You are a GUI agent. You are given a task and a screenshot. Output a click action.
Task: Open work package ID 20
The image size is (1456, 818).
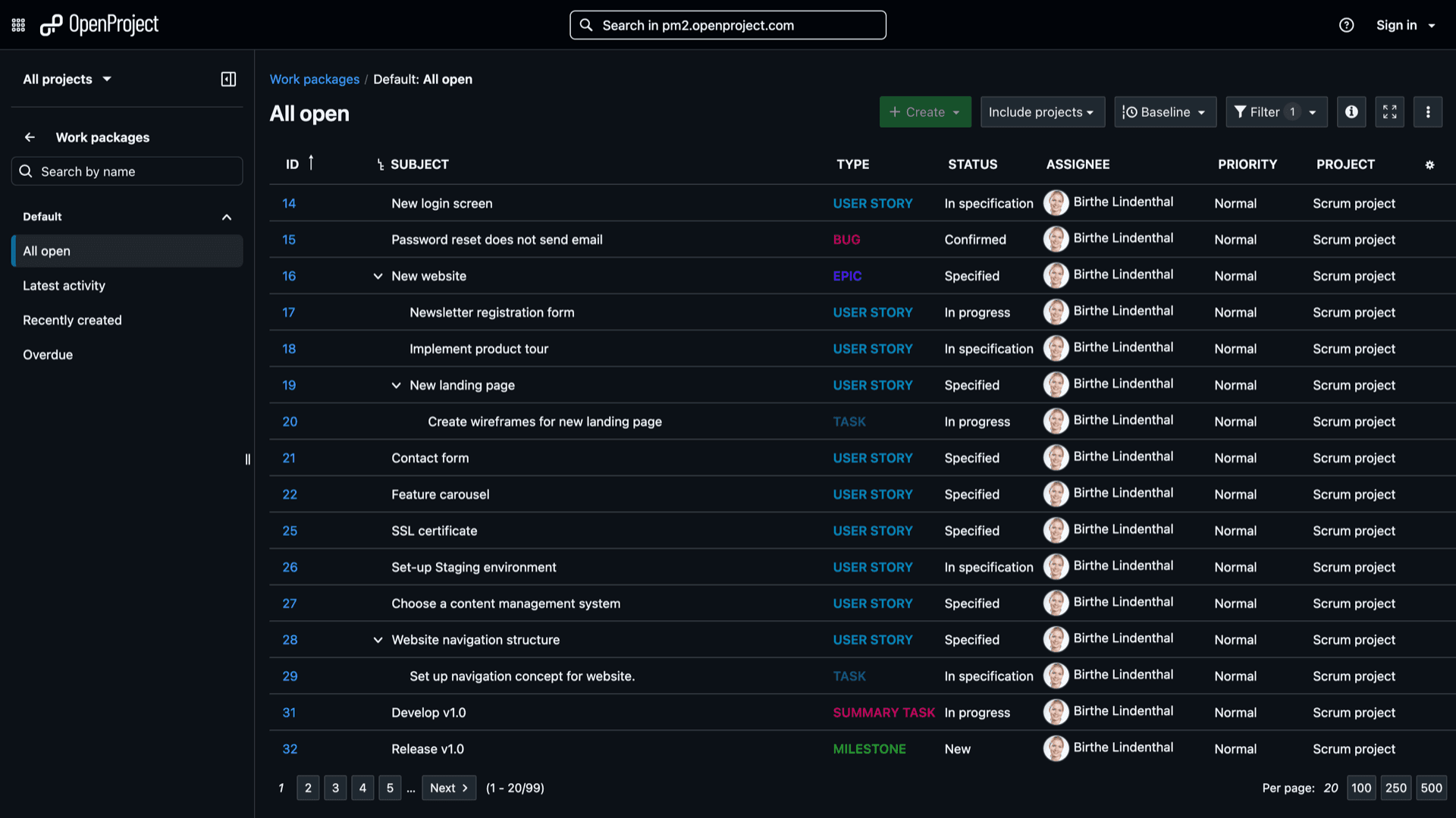pyautogui.click(x=290, y=422)
